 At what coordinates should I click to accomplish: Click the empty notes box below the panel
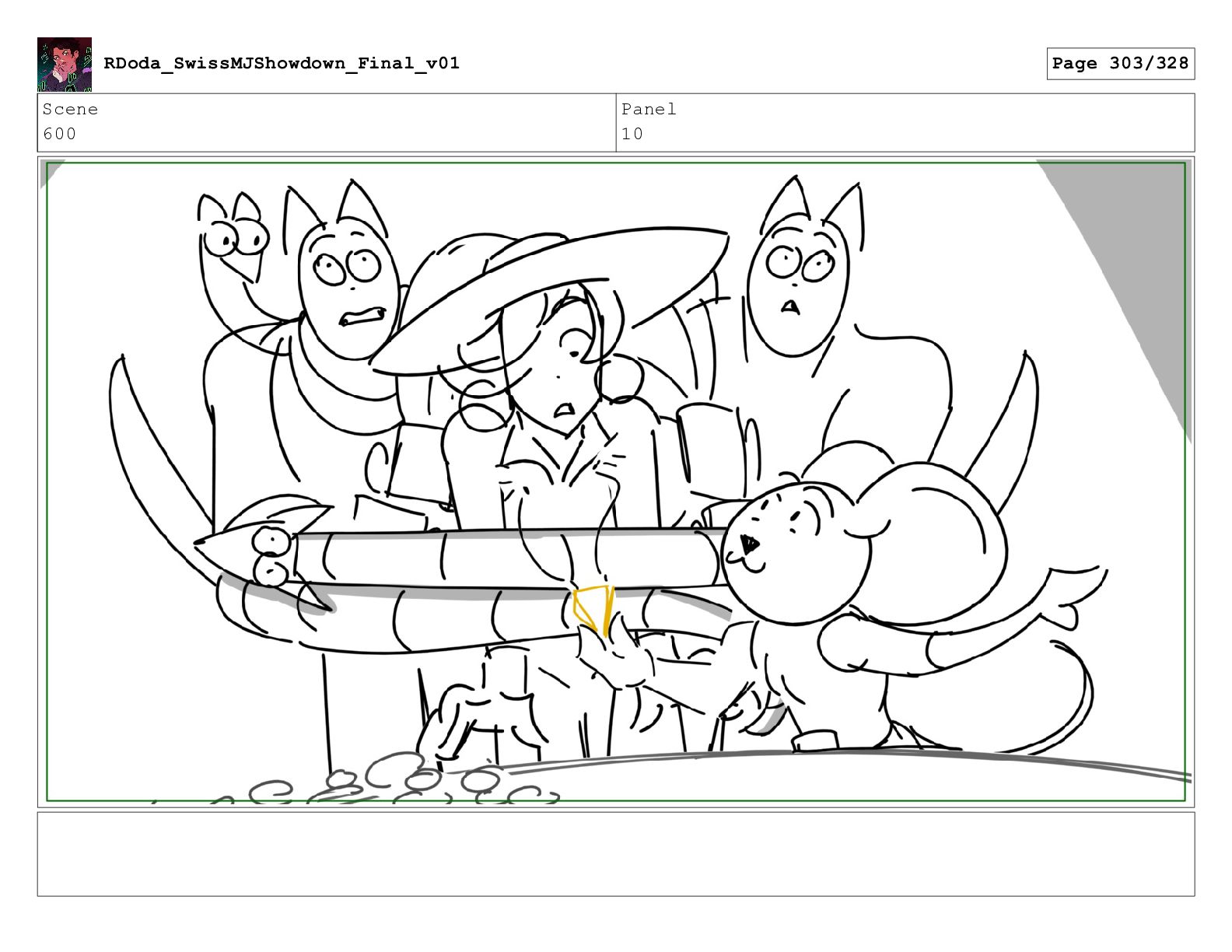(616, 854)
